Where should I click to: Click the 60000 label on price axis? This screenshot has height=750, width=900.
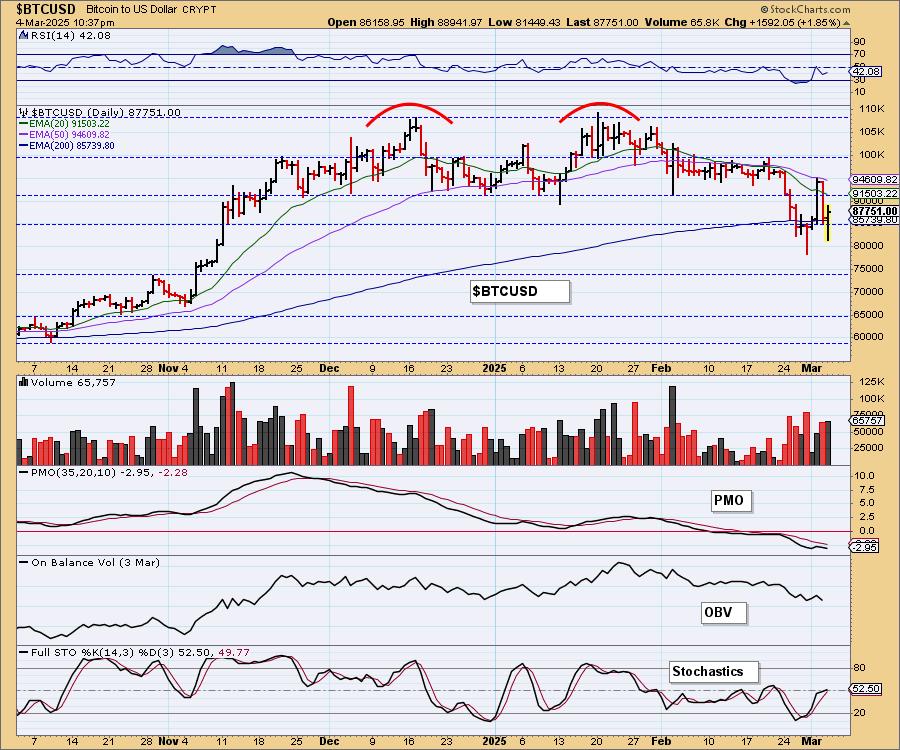click(x=868, y=337)
